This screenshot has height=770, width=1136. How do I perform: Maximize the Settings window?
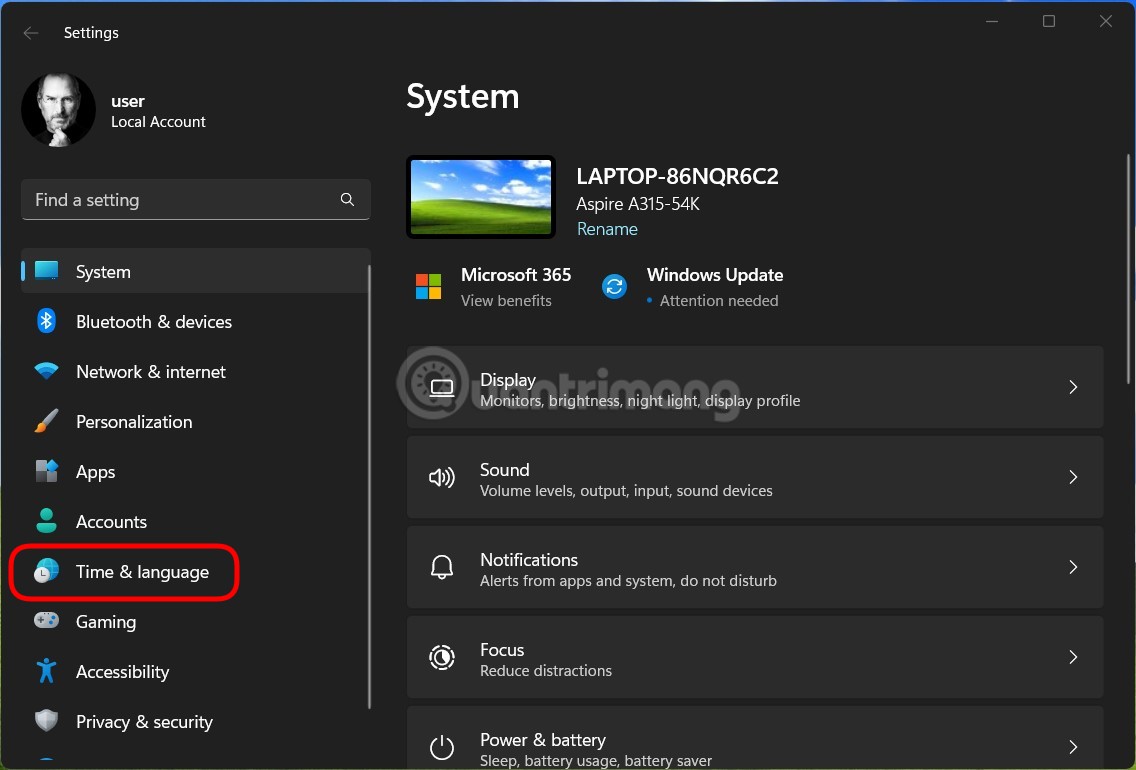(1048, 22)
